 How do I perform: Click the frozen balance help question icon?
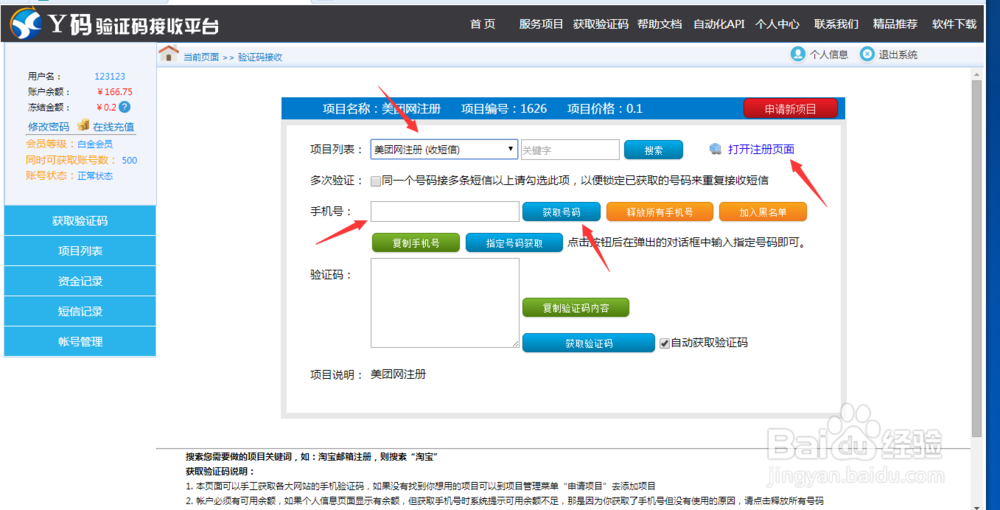coord(125,107)
